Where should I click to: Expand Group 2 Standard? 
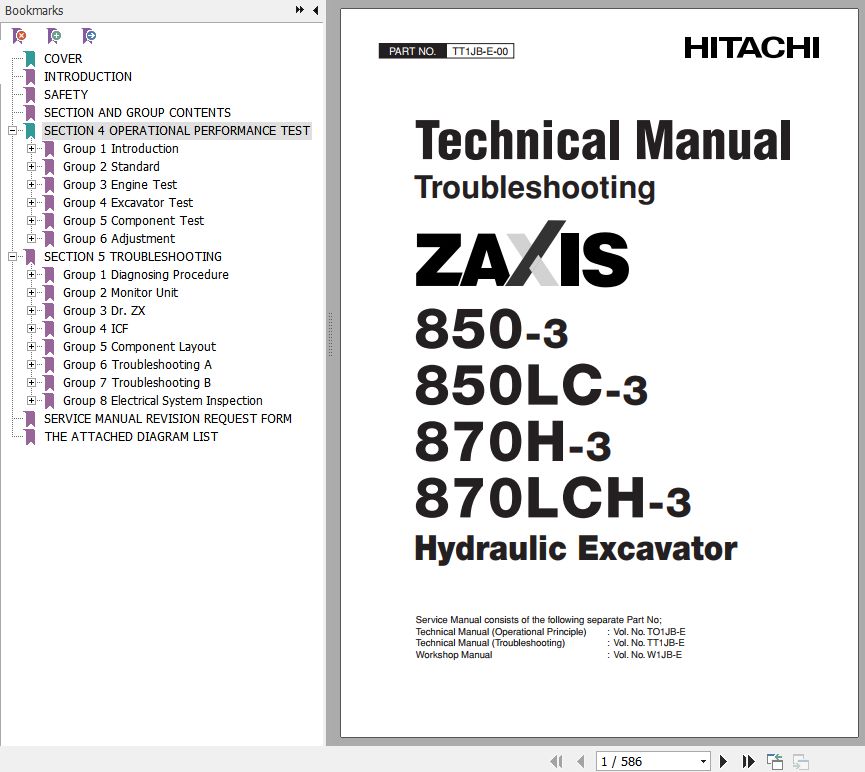pos(31,167)
